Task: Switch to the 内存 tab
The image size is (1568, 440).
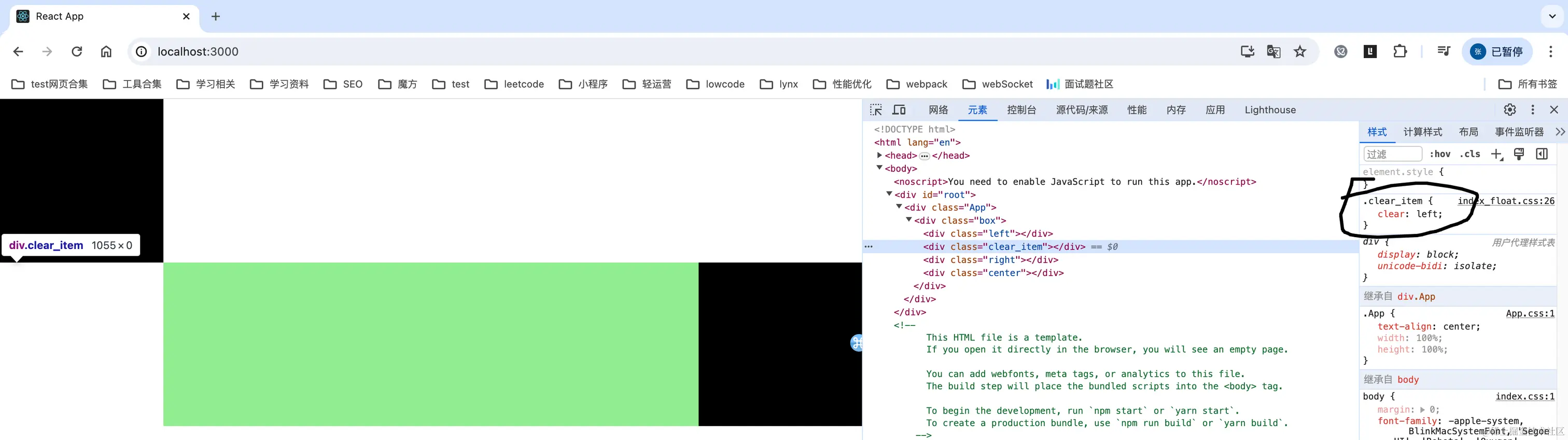Action: coord(1176,109)
